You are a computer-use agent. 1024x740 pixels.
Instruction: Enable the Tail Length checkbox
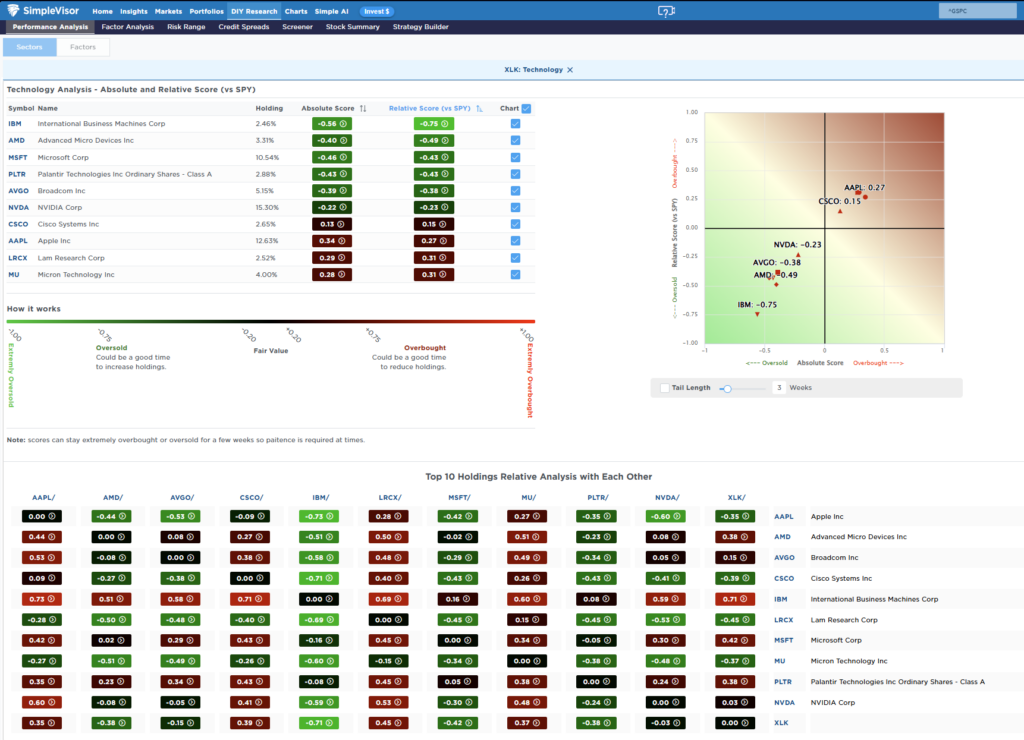coord(664,387)
